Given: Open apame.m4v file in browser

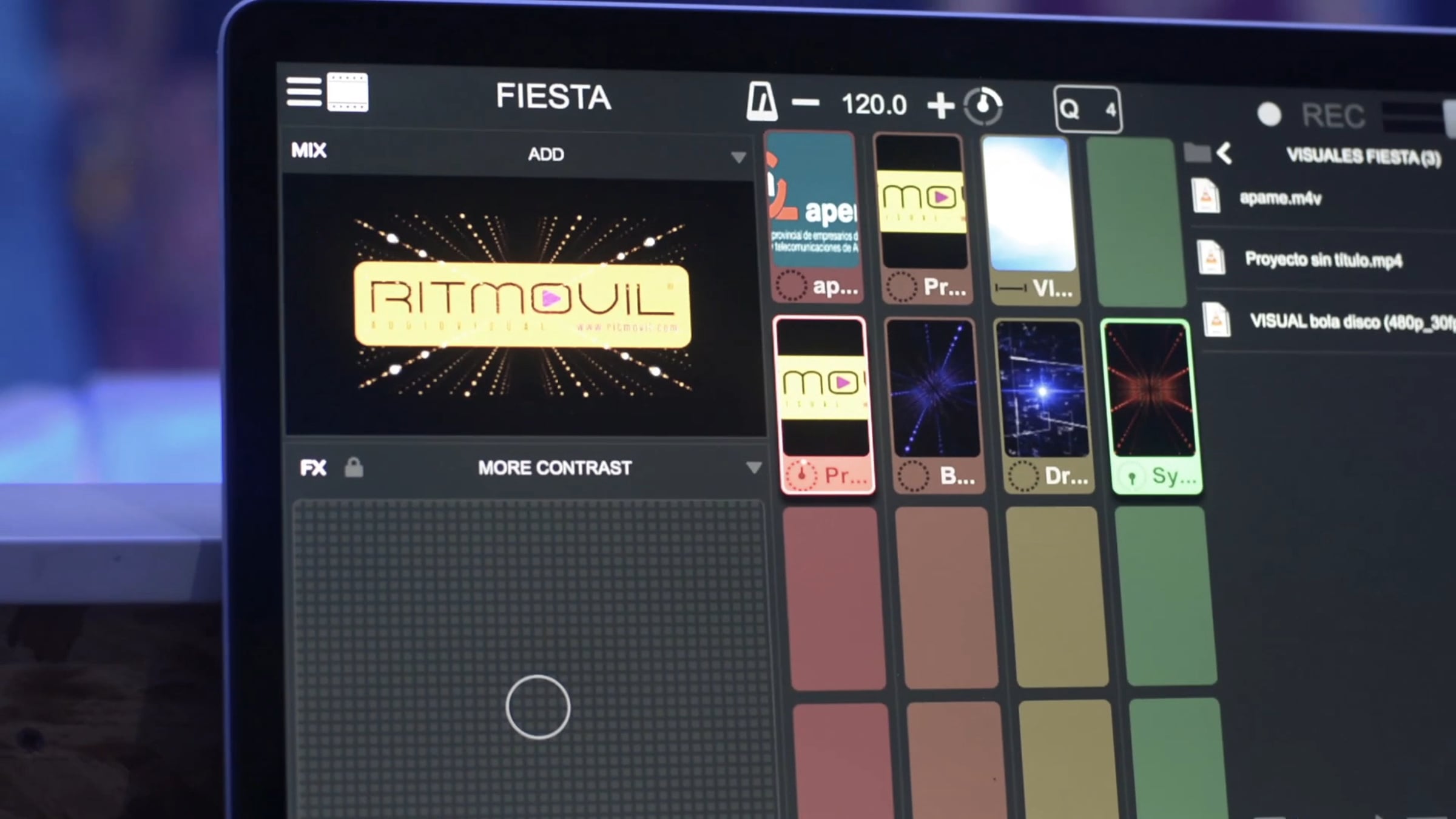Looking at the screenshot, I should click(1280, 198).
